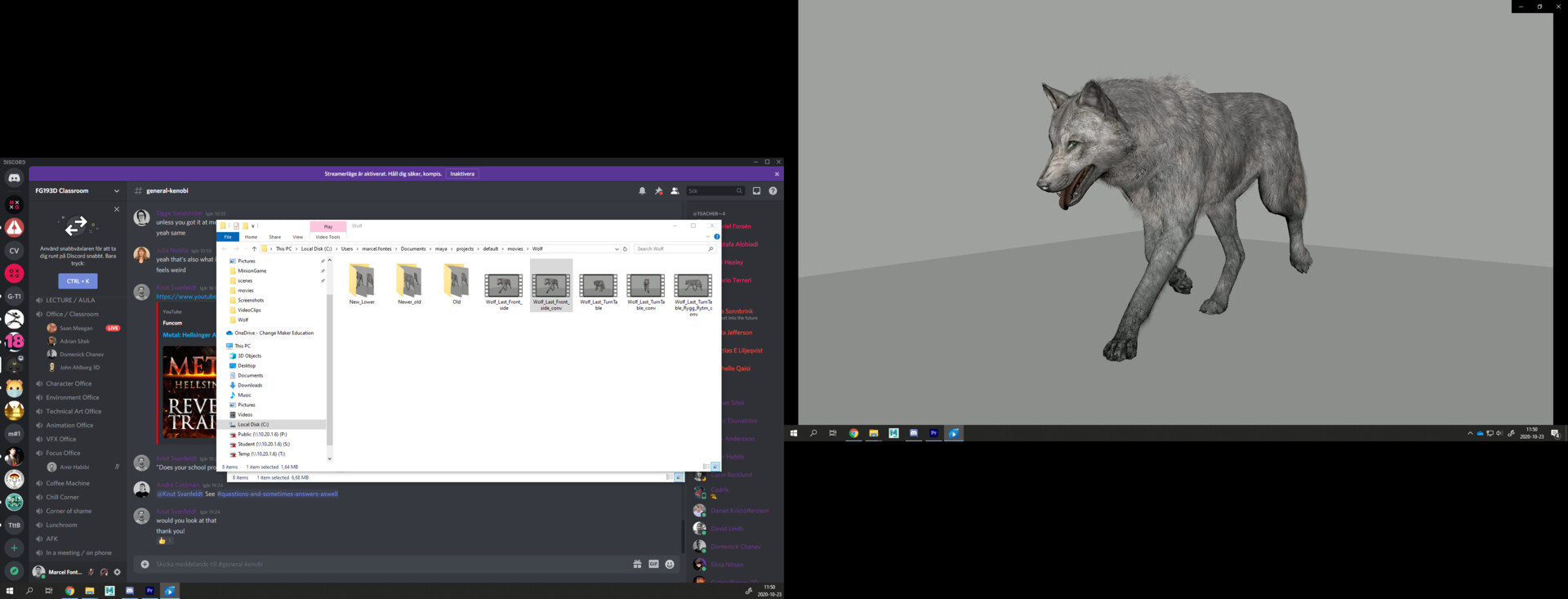Select the Wolf_Last_TurnTable_Rygg_Rytm_conv video file
1568x599 pixels.
(x=693, y=294)
